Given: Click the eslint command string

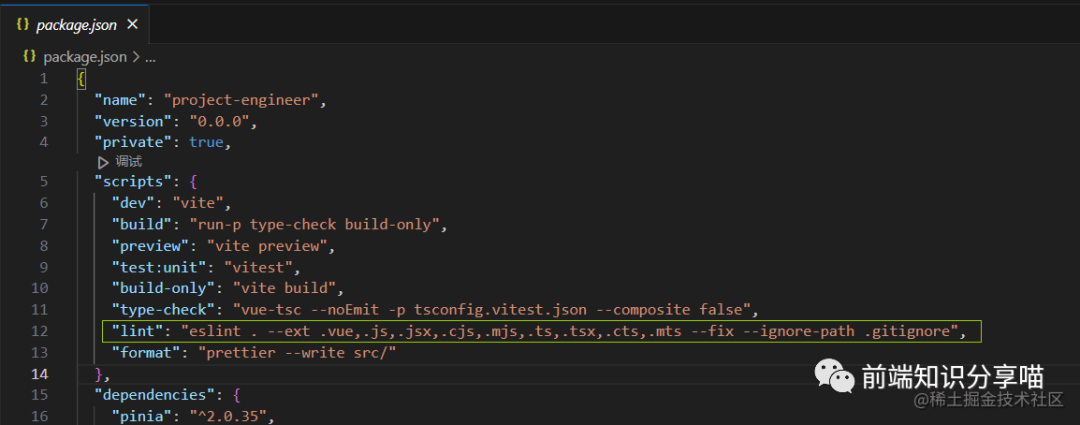Looking at the screenshot, I should [569, 331].
